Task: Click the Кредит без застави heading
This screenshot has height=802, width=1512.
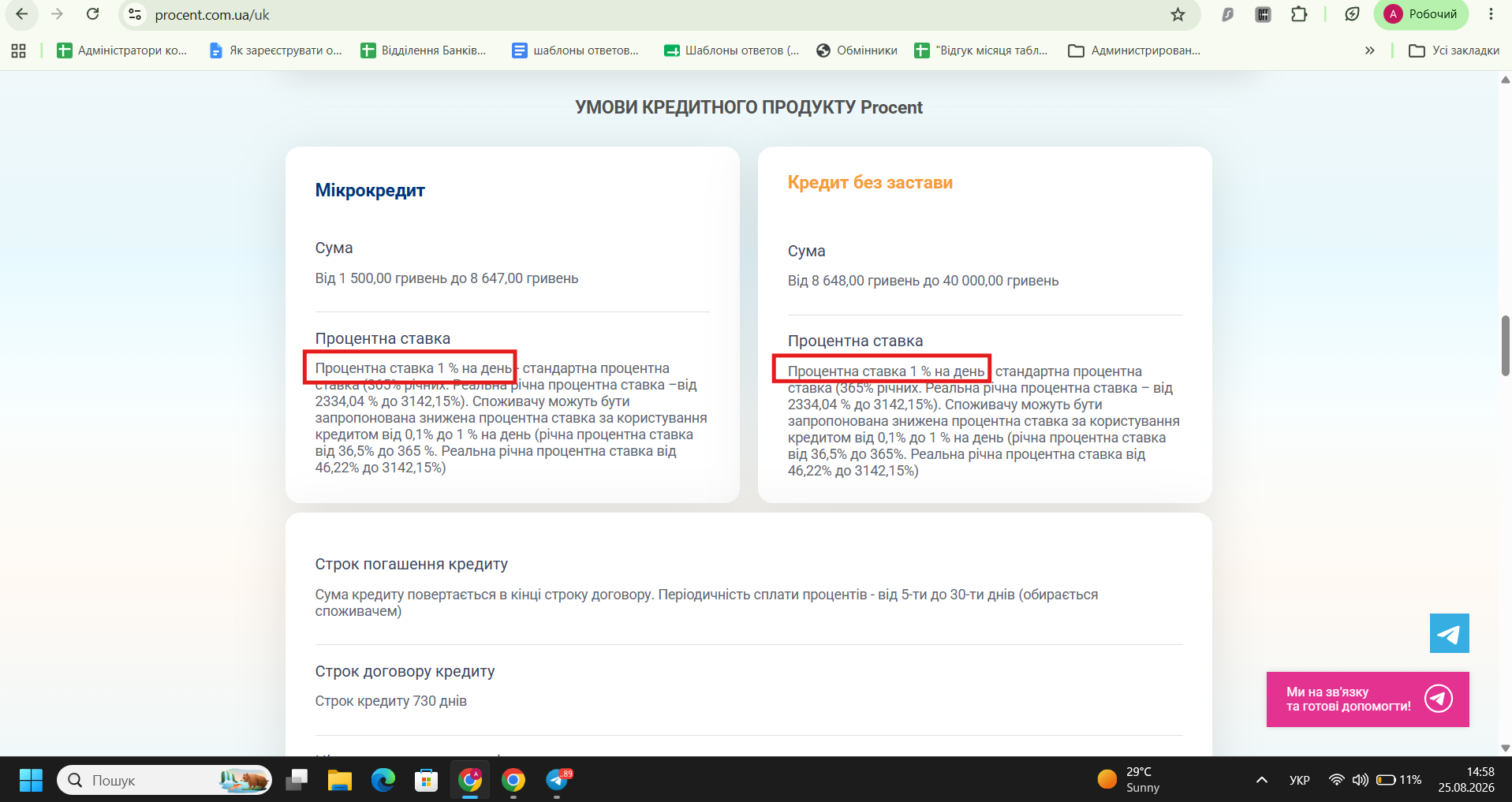Action: tap(870, 182)
